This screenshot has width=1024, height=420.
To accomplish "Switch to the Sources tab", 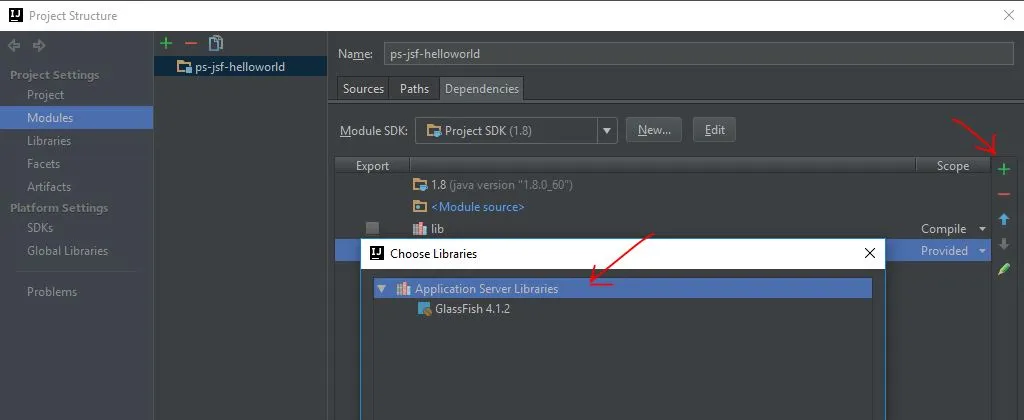I will [363, 89].
